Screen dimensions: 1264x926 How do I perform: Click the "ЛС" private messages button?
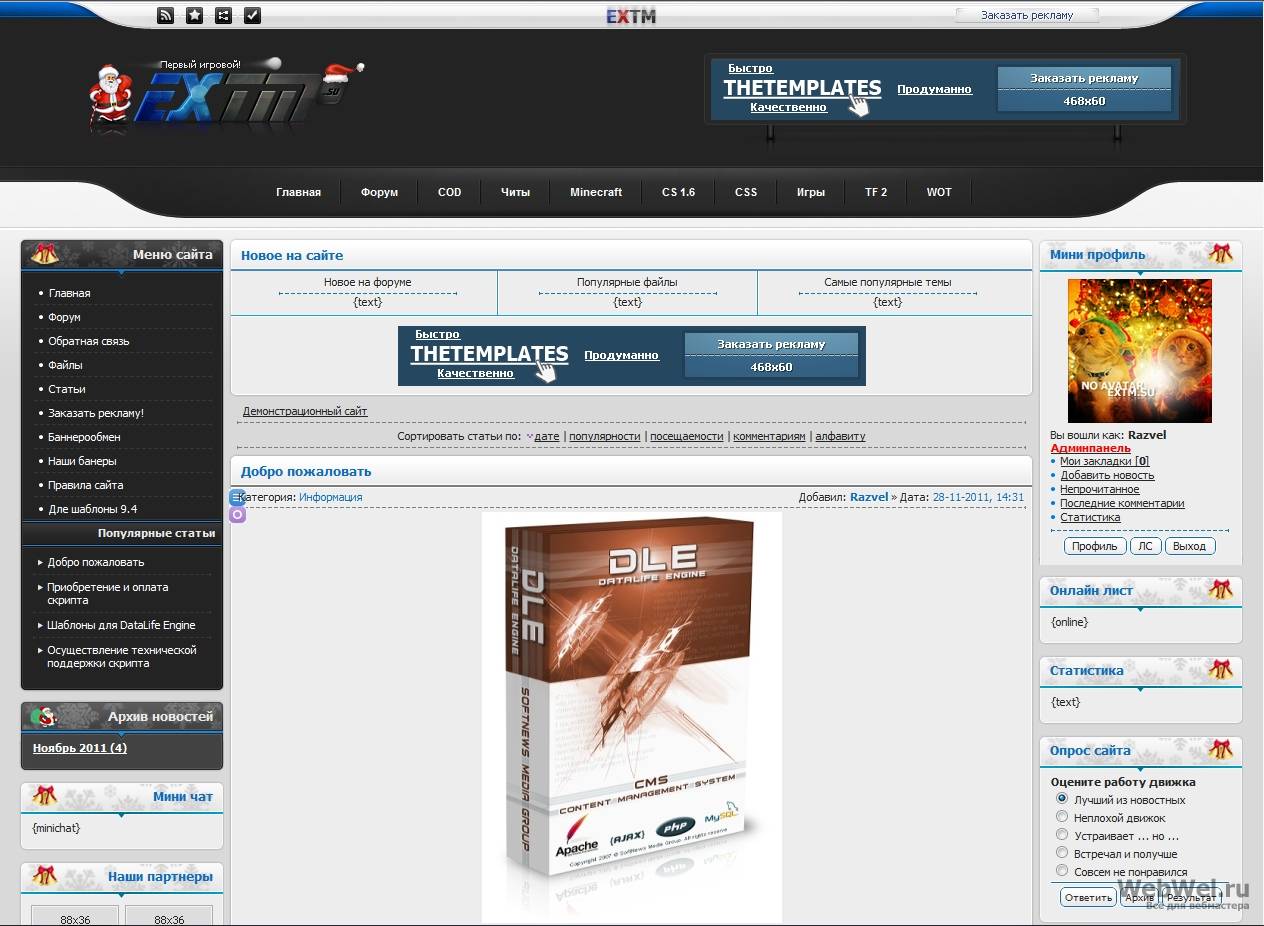tap(1145, 546)
